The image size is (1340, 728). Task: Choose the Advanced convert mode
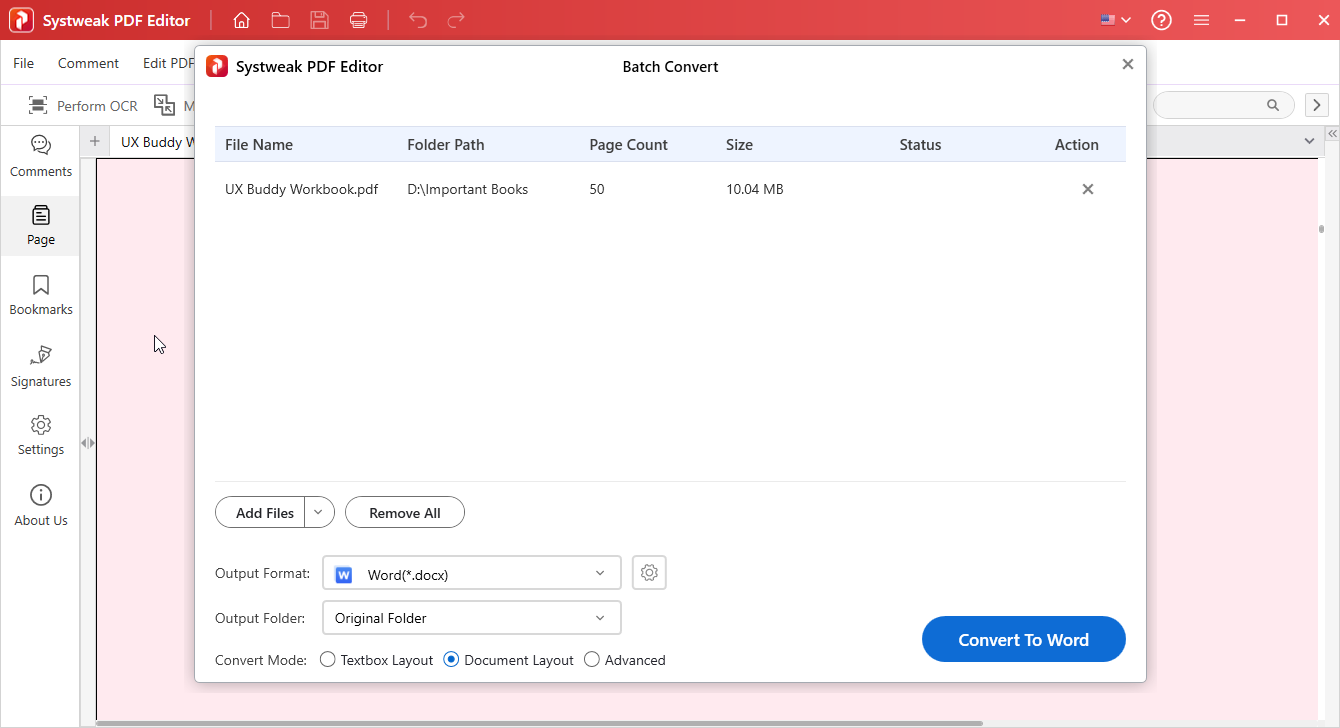(x=591, y=659)
